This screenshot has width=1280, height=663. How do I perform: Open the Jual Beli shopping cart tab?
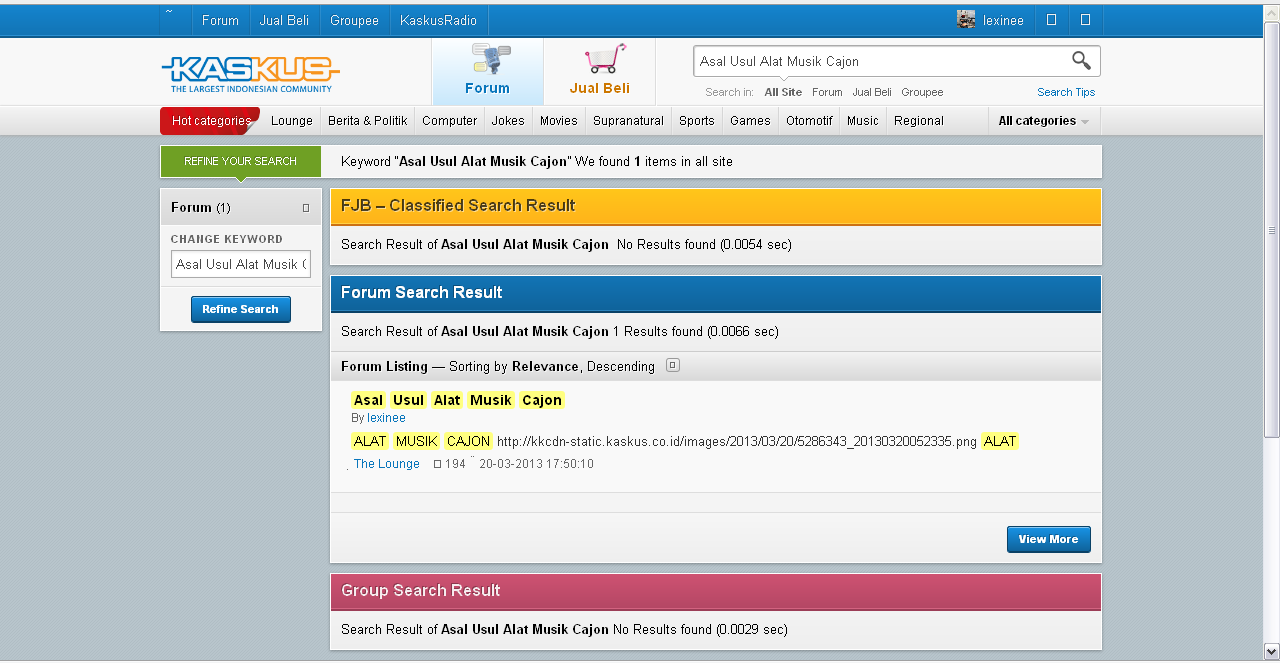coord(600,72)
